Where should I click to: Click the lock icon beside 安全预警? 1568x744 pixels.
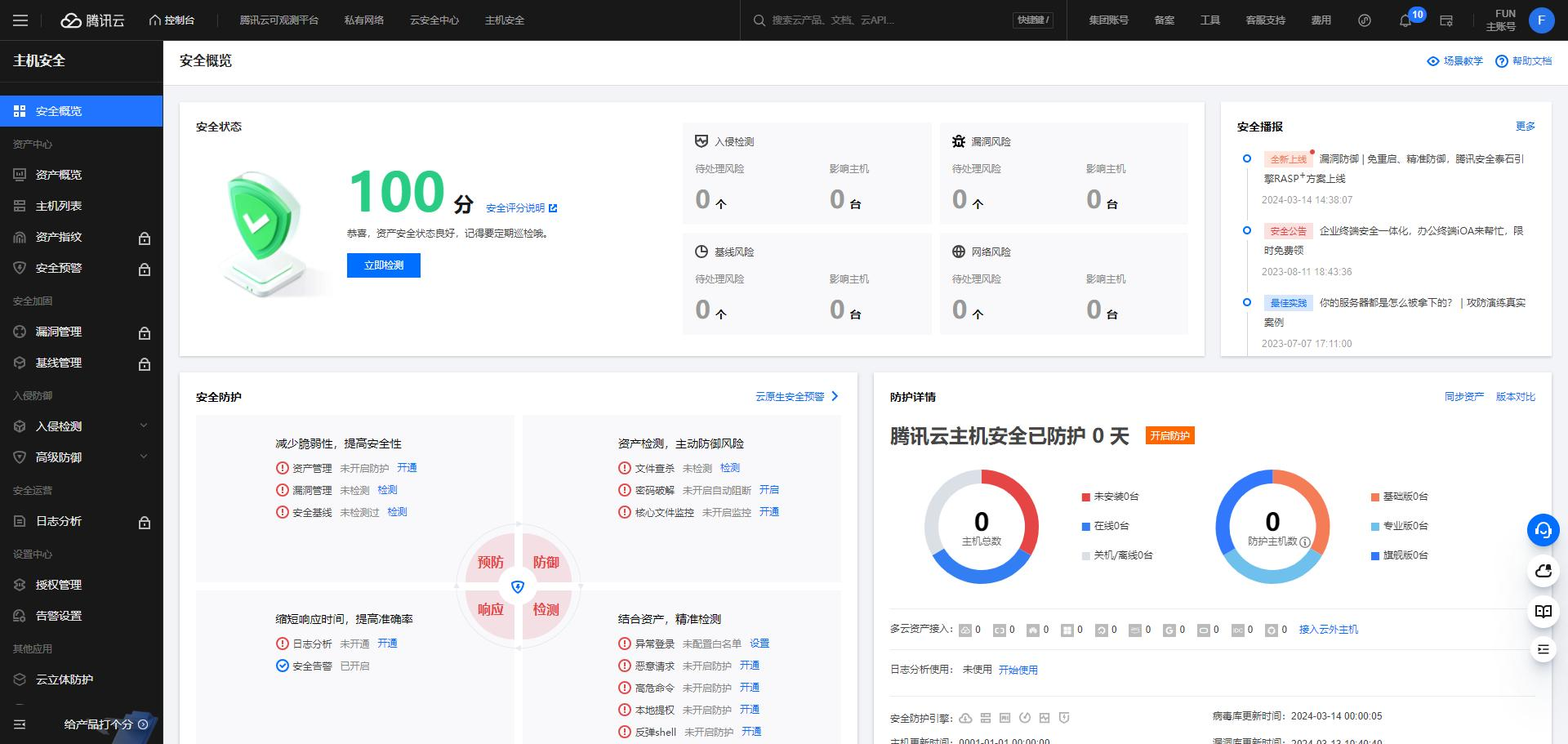click(145, 269)
